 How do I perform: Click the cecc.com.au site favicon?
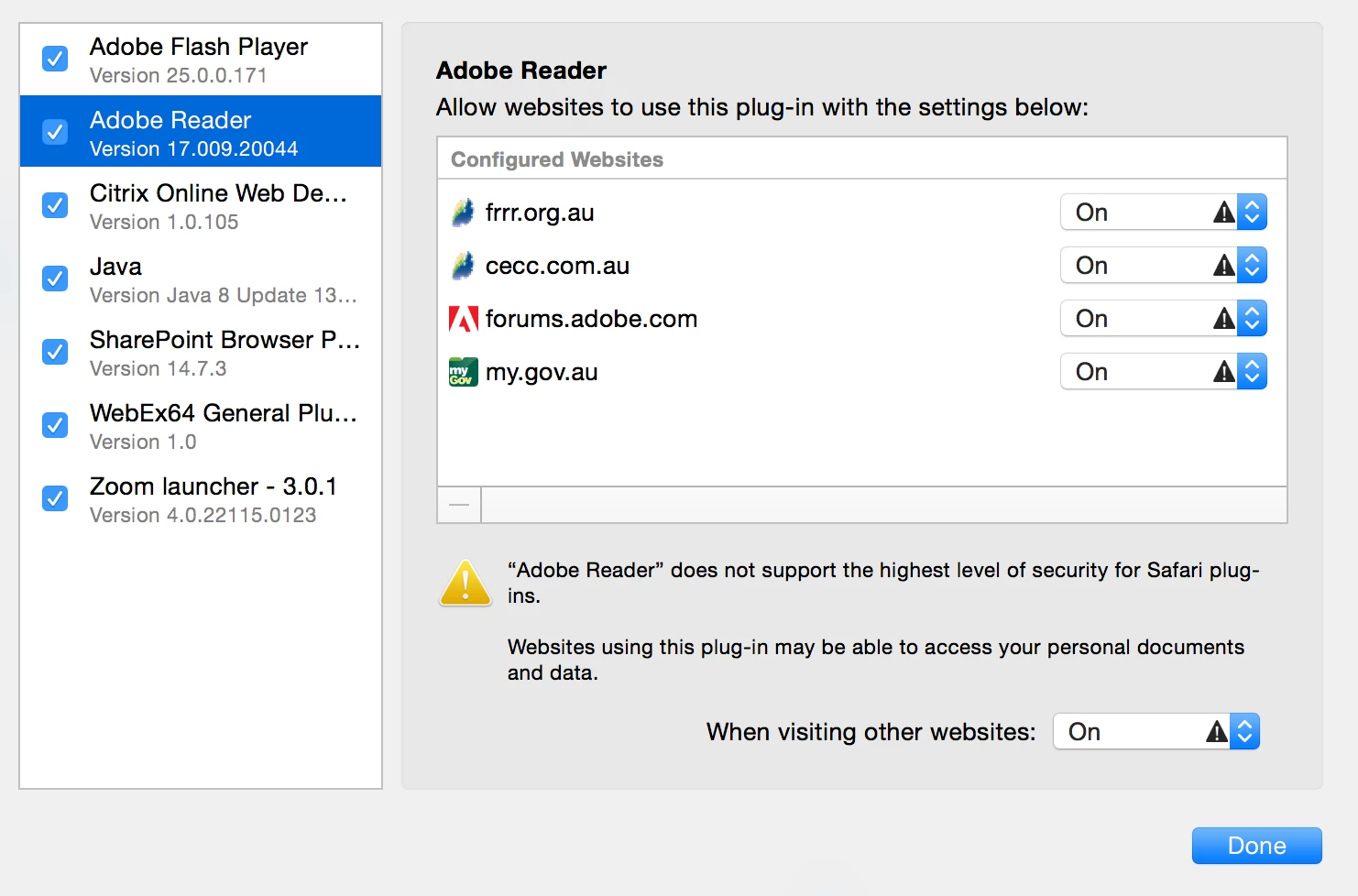pyautogui.click(x=464, y=266)
